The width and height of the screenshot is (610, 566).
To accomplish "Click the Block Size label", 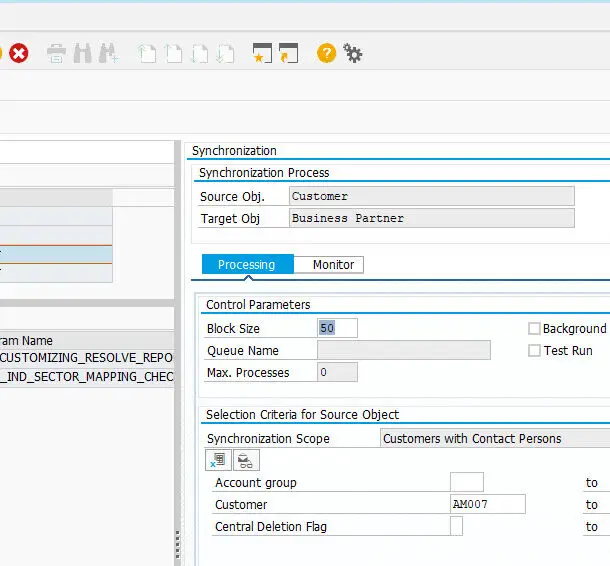I will coord(233,329).
